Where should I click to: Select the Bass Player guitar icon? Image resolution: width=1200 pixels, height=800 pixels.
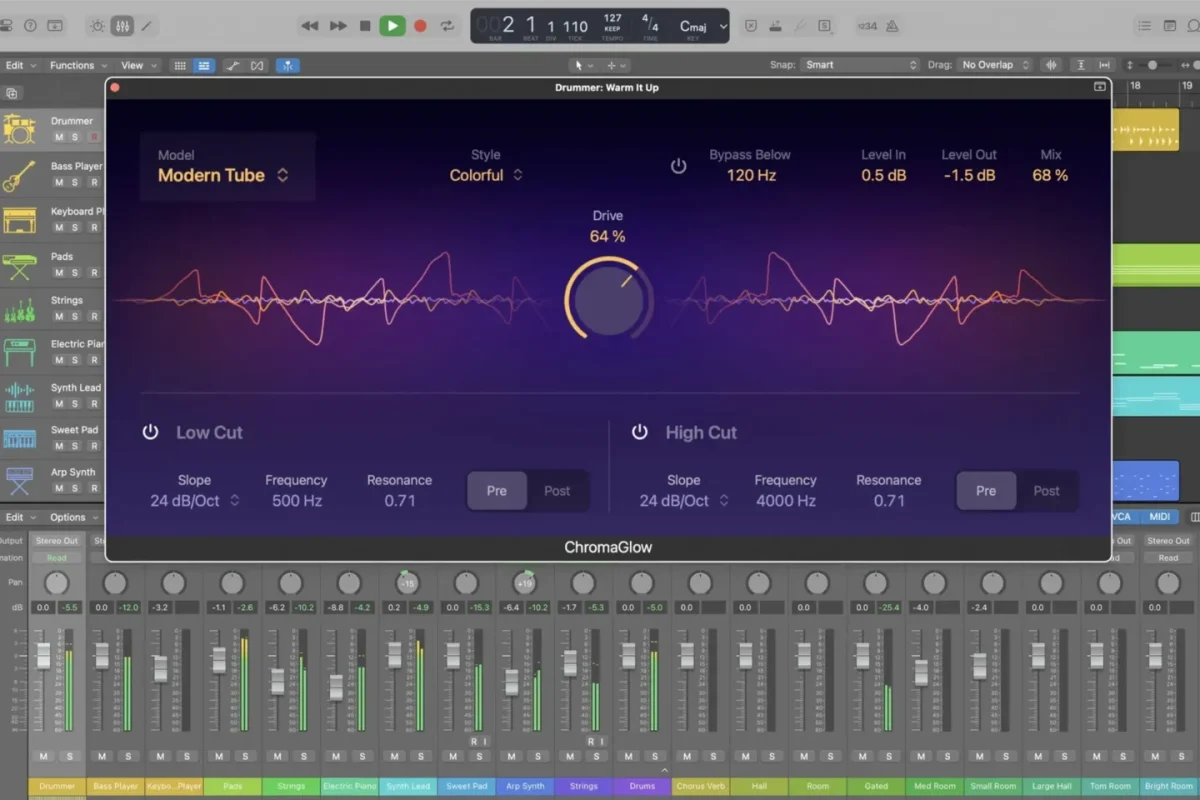coord(19,175)
